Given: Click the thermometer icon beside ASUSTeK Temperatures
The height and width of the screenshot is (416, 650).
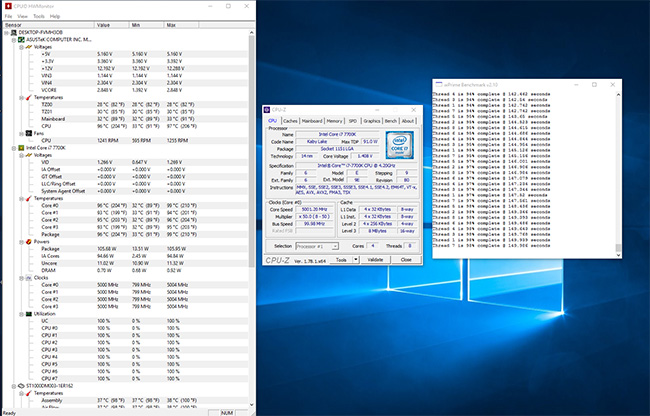Looking at the screenshot, I should point(29,97).
